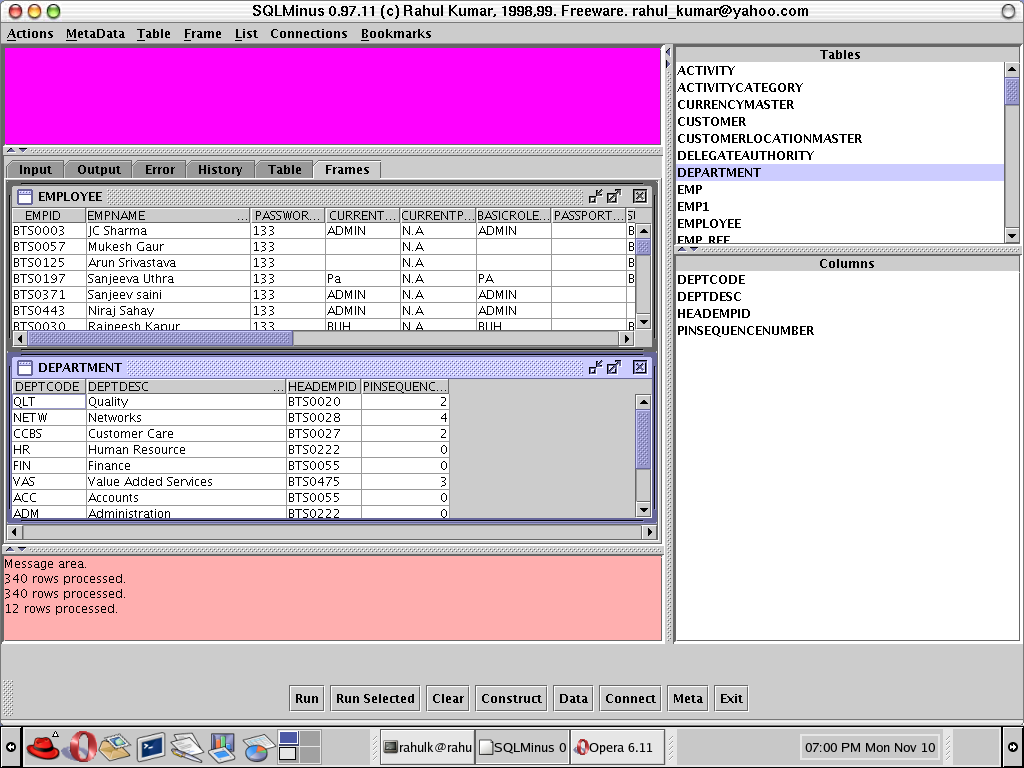Hide the panel using its right-edge arrow

click(1013, 747)
